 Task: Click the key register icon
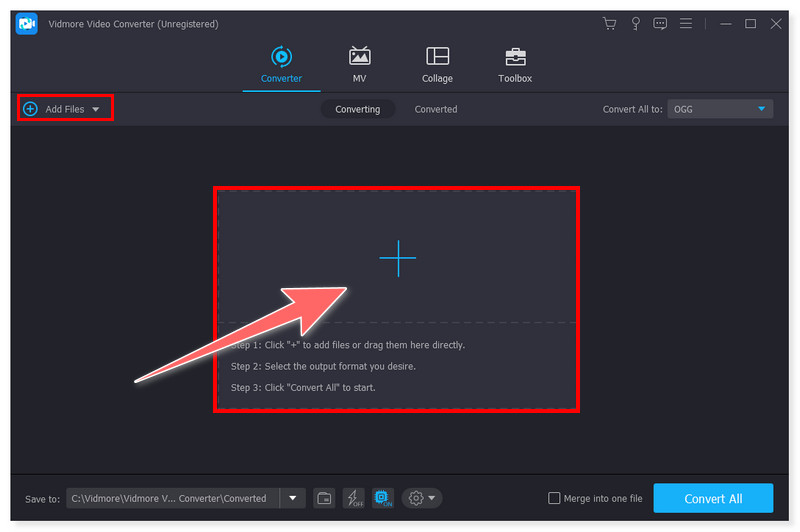(635, 23)
